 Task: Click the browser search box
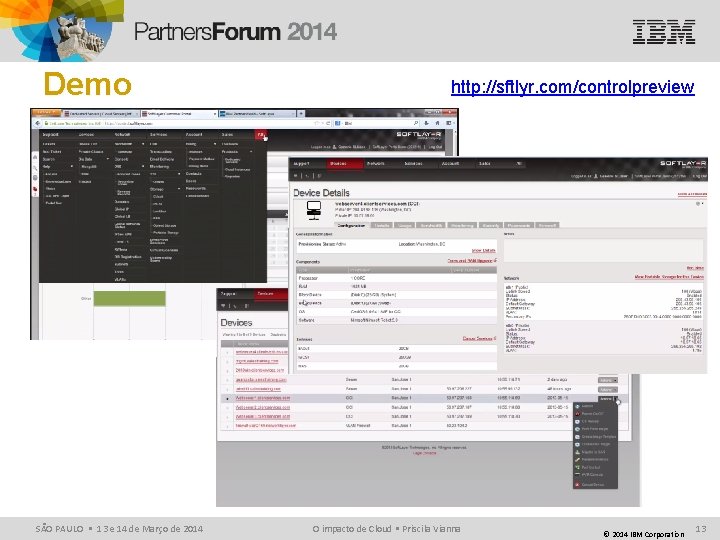point(379,123)
